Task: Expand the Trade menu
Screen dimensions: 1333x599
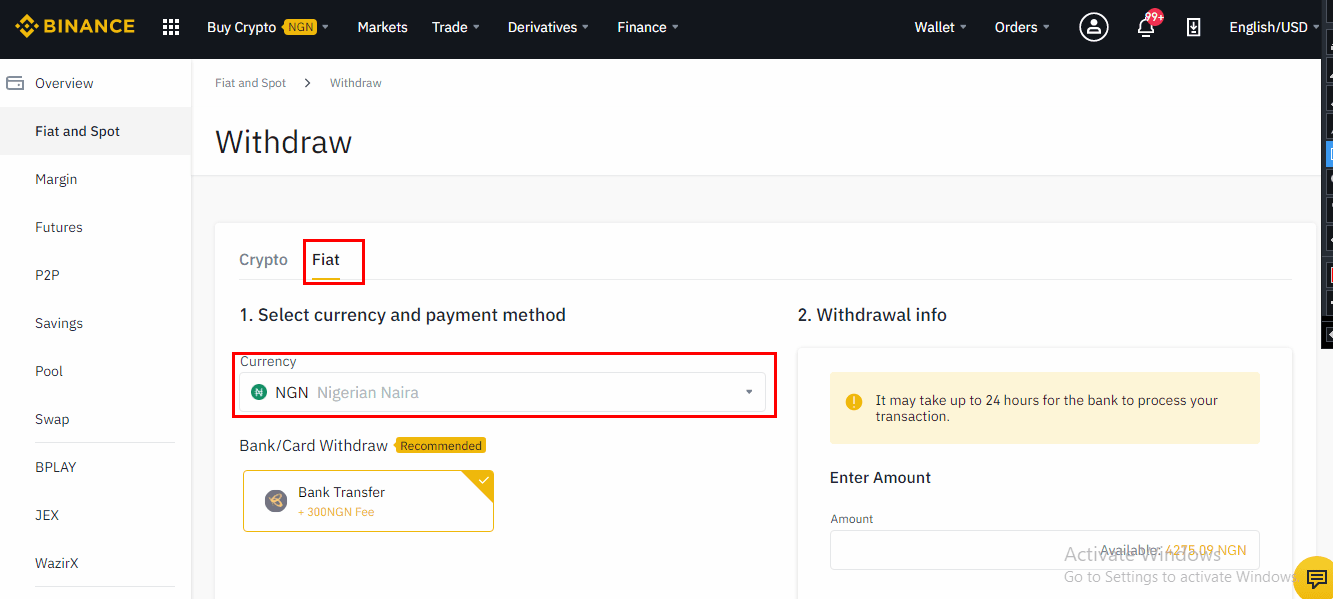Action: point(455,27)
